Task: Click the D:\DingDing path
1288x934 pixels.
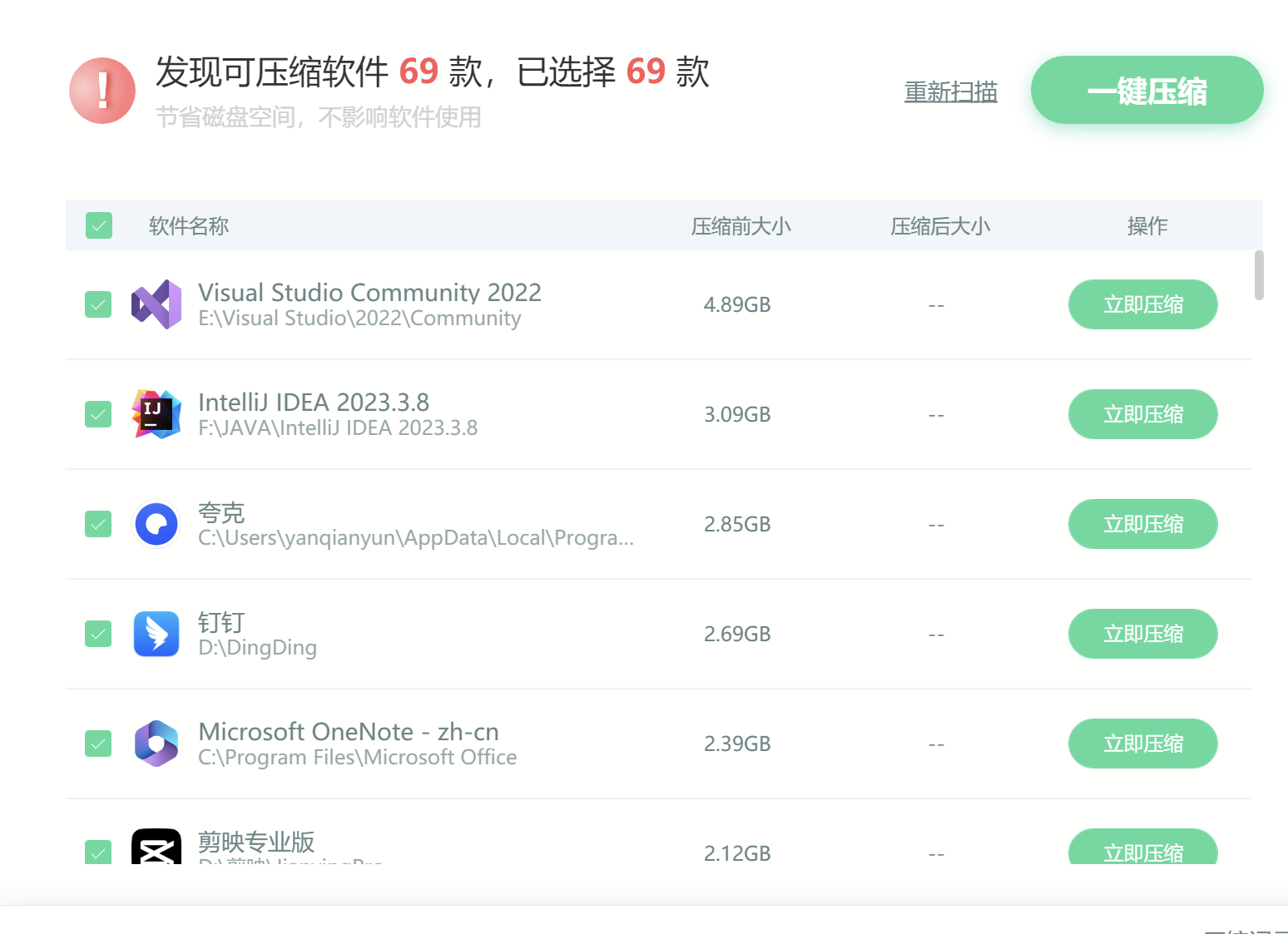Action: [x=257, y=648]
